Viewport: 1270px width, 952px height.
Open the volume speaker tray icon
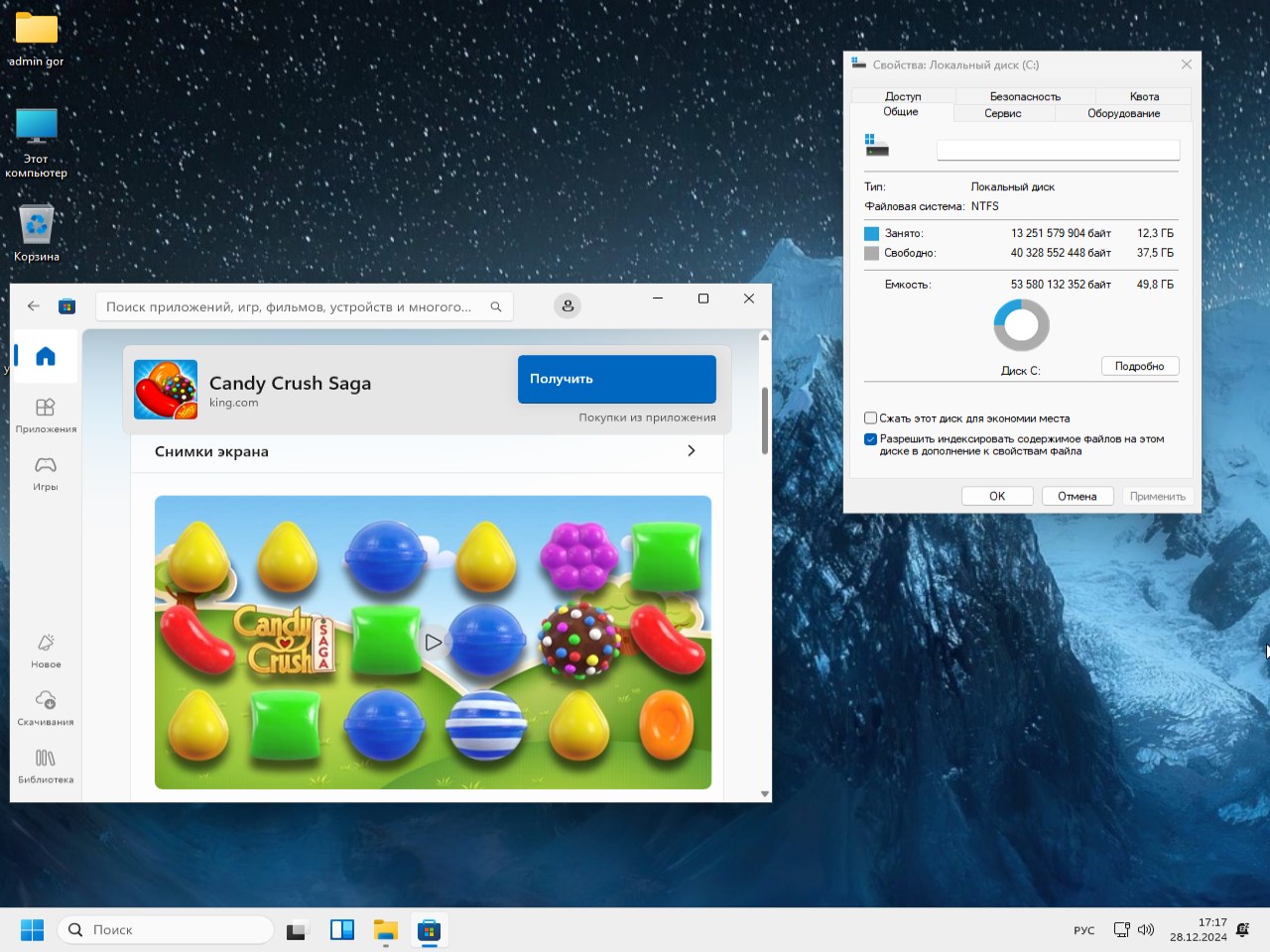pos(1146,930)
